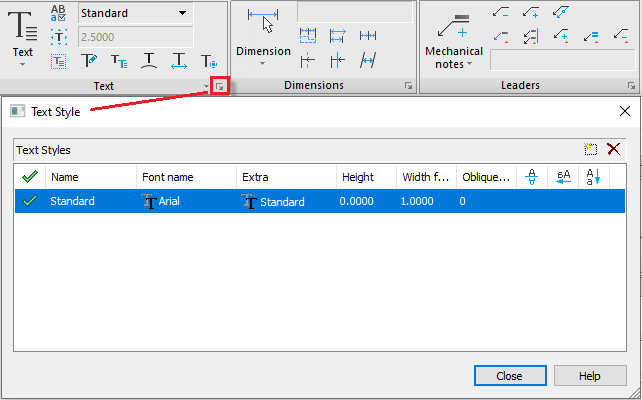Select the stacked baseline dimension icon

tap(337, 36)
